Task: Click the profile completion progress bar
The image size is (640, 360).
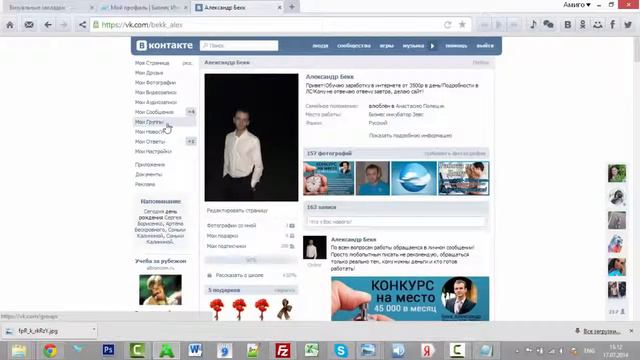Action: [251, 260]
